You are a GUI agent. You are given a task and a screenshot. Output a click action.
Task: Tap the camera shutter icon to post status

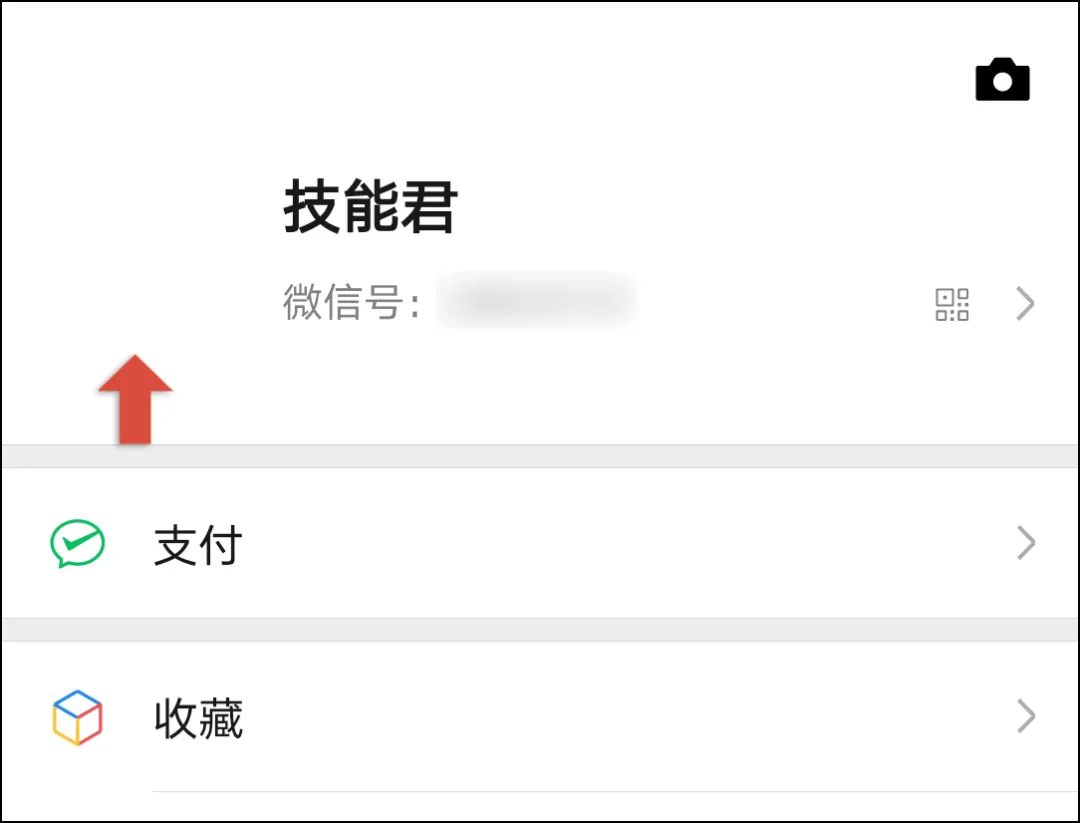[x=1002, y=79]
